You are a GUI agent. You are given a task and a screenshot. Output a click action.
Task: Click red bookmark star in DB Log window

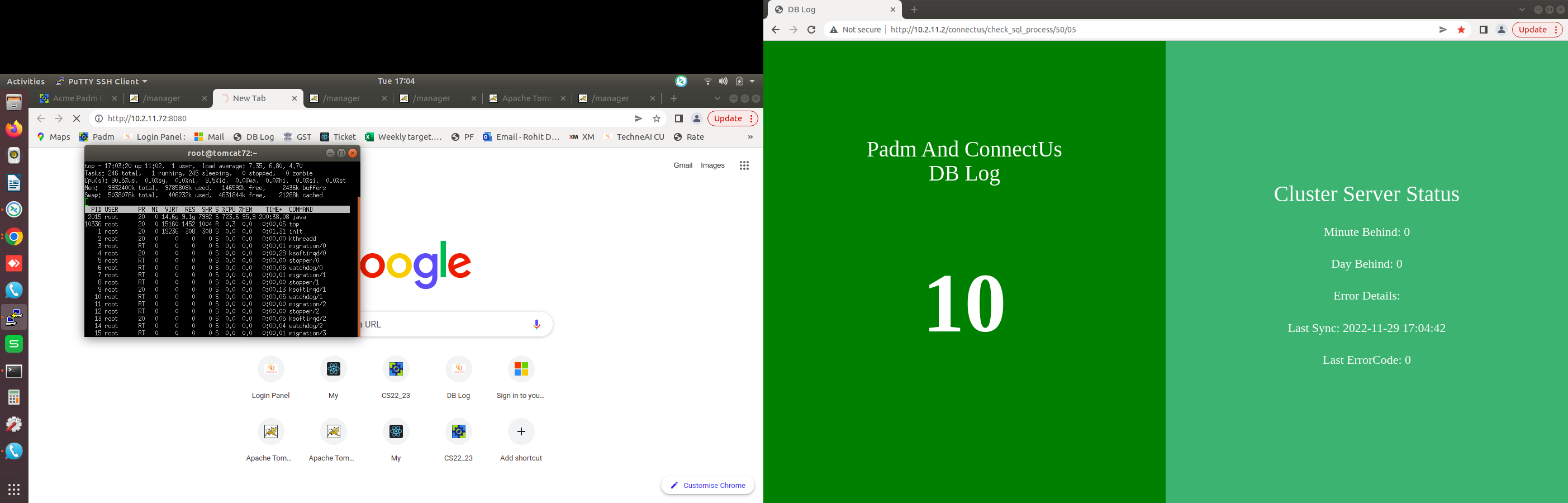click(1461, 29)
